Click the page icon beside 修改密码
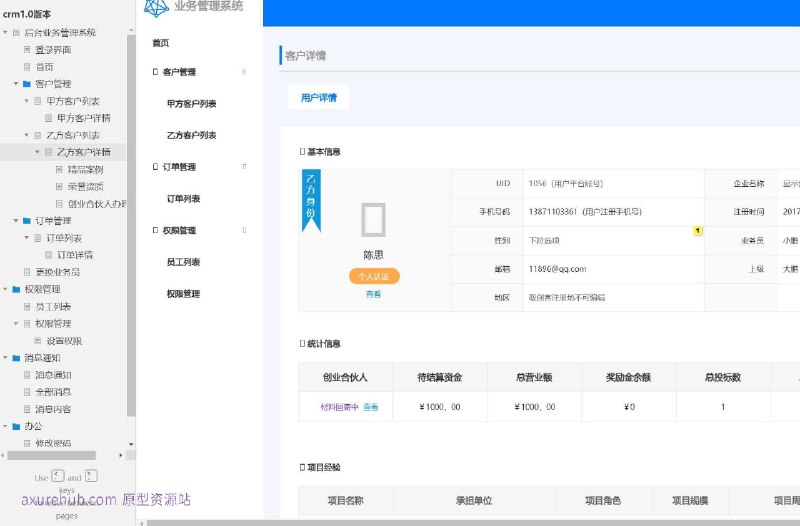Screen dimensions: 800x526 (x=27, y=443)
